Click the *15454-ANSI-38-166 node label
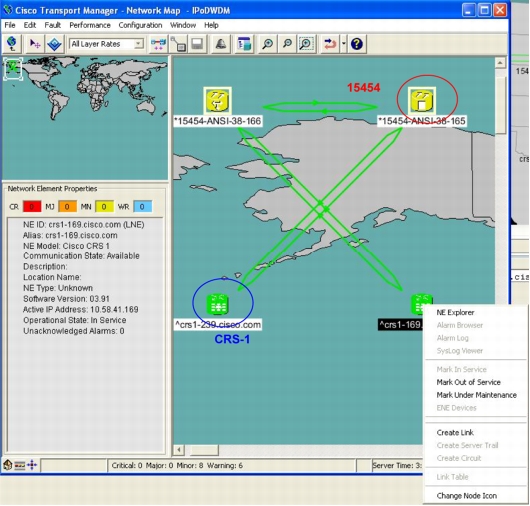Image resolution: width=530 pixels, height=506 pixels. click(x=218, y=121)
